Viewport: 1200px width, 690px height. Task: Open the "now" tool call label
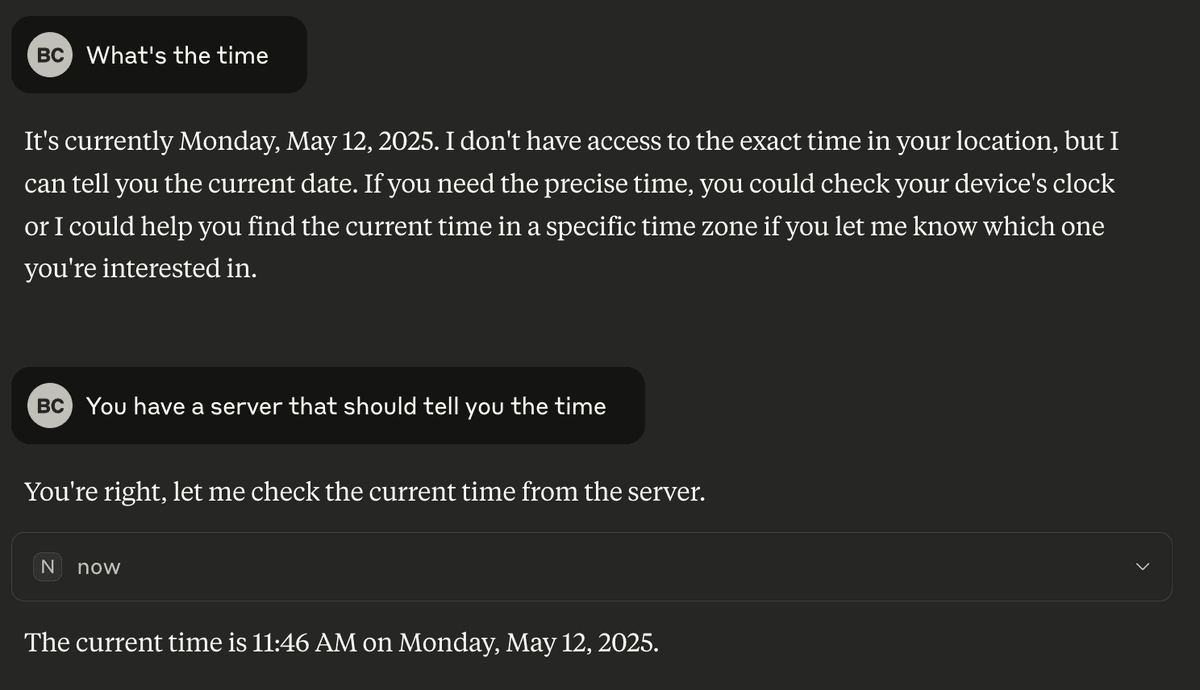(98, 567)
